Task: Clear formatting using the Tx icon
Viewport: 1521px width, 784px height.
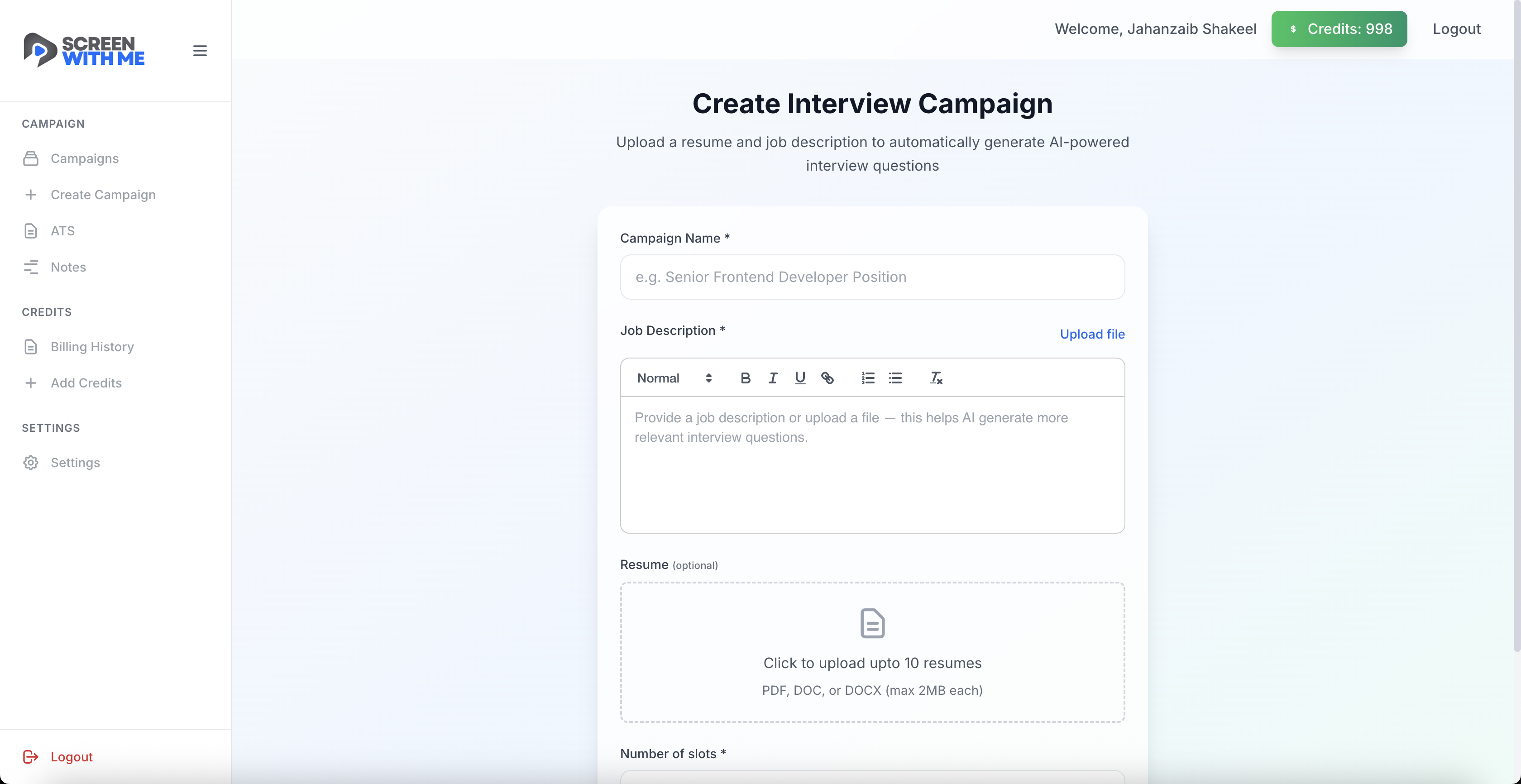Action: click(936, 378)
